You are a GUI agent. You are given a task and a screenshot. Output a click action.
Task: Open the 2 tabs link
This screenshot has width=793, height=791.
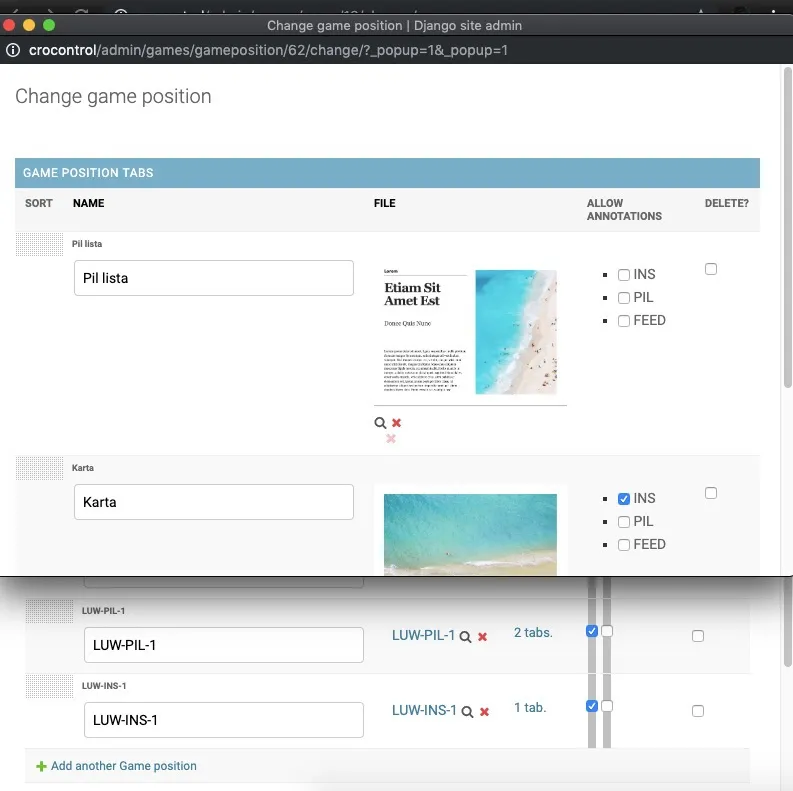tap(533, 633)
